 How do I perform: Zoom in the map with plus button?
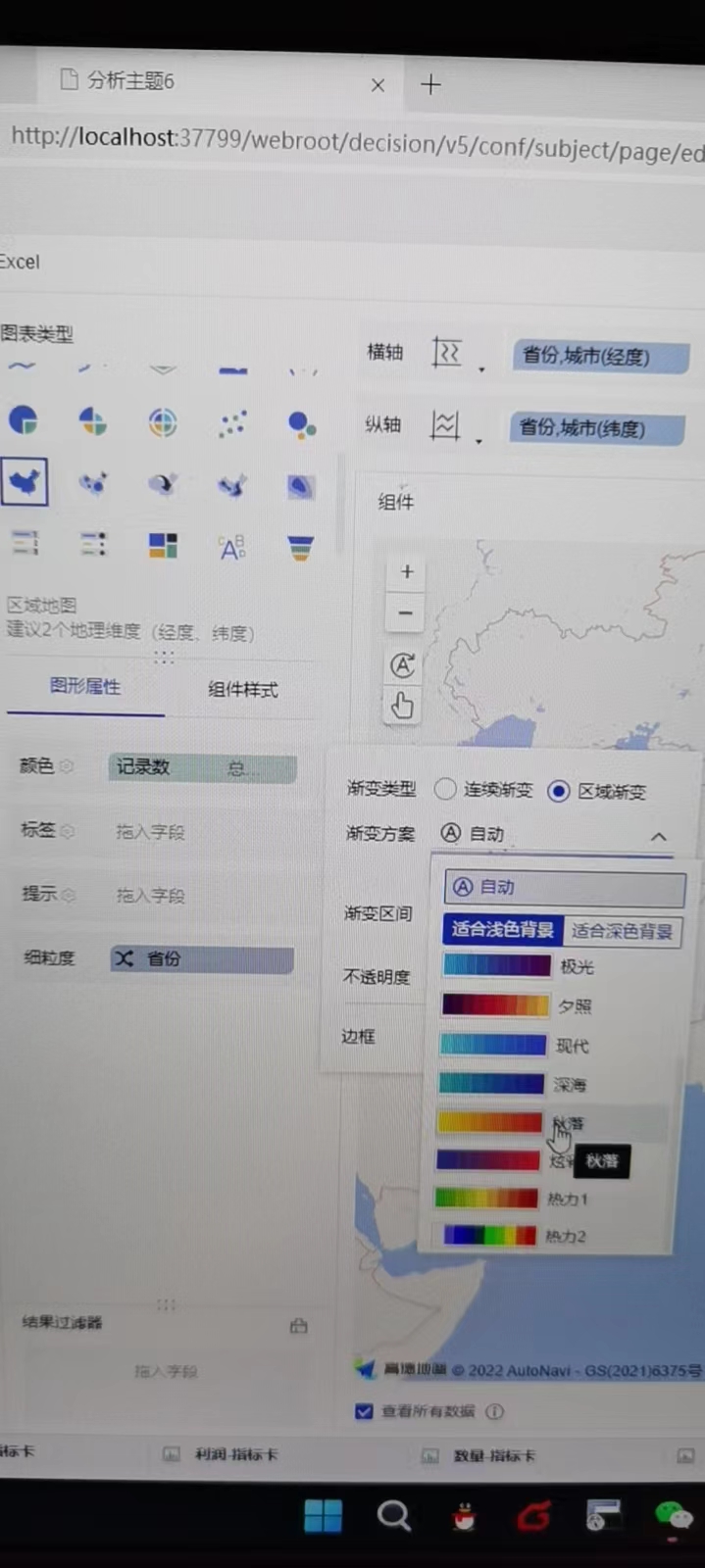click(407, 571)
